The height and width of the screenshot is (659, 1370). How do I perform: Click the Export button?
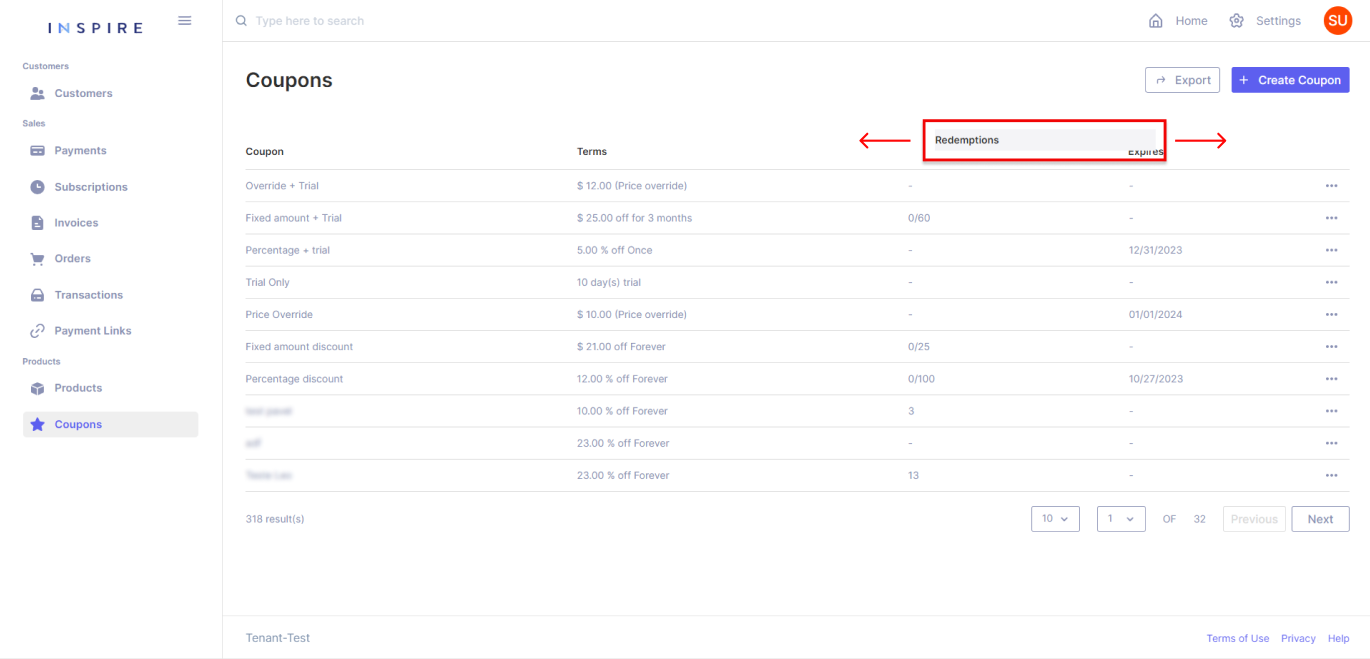coord(1182,80)
